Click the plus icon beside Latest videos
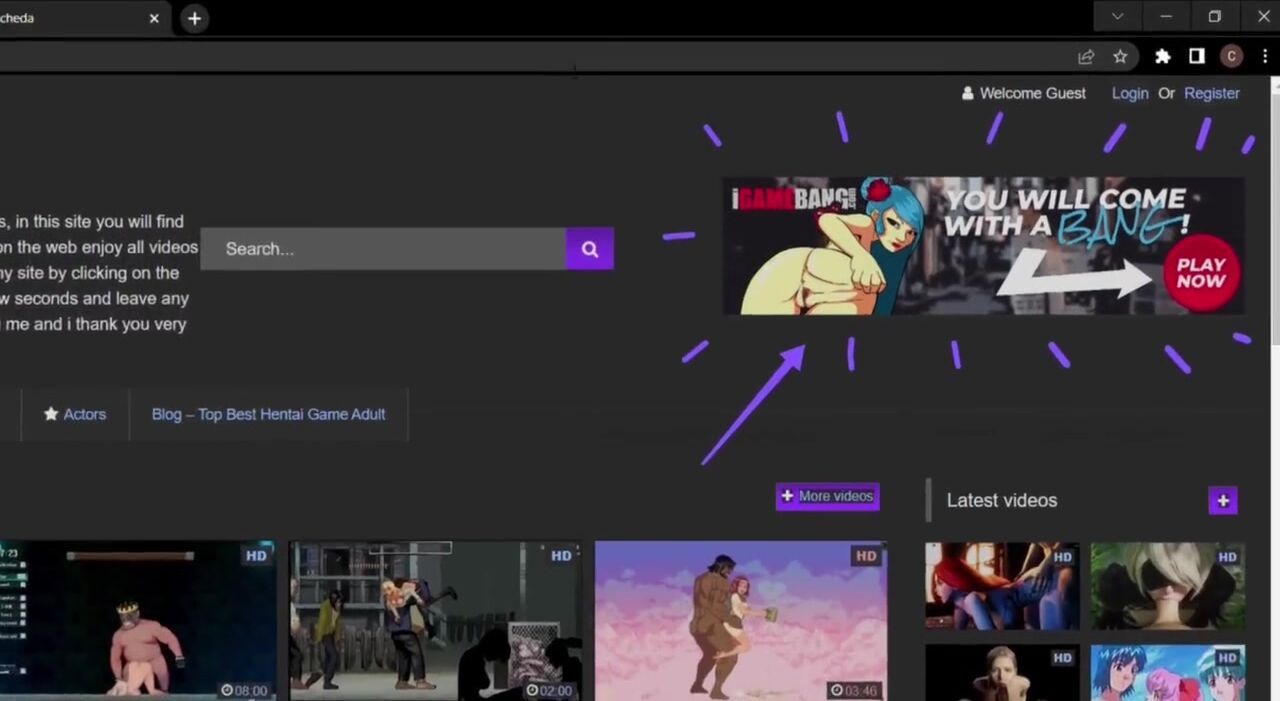The image size is (1280, 701). pos(1222,500)
